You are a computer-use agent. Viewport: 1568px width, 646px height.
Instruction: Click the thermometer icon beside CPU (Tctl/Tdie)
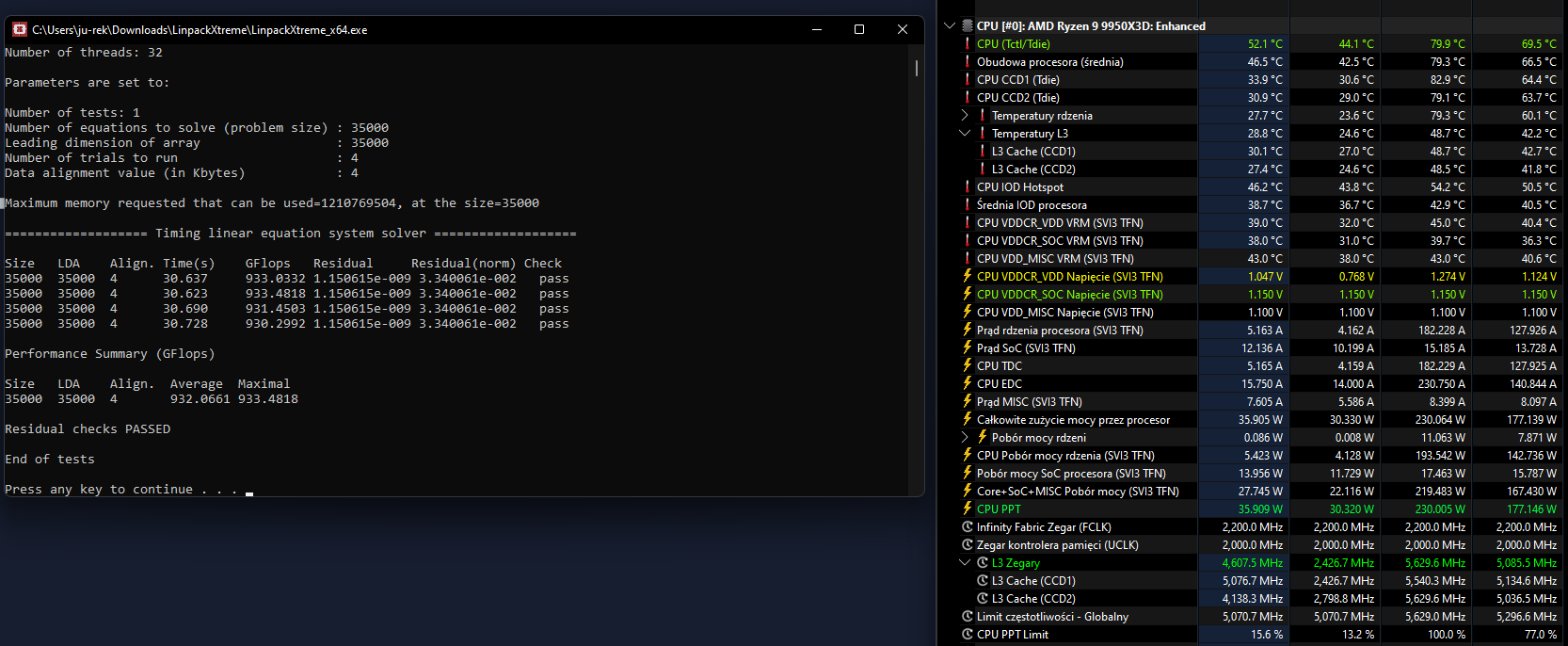pyautogui.click(x=968, y=44)
